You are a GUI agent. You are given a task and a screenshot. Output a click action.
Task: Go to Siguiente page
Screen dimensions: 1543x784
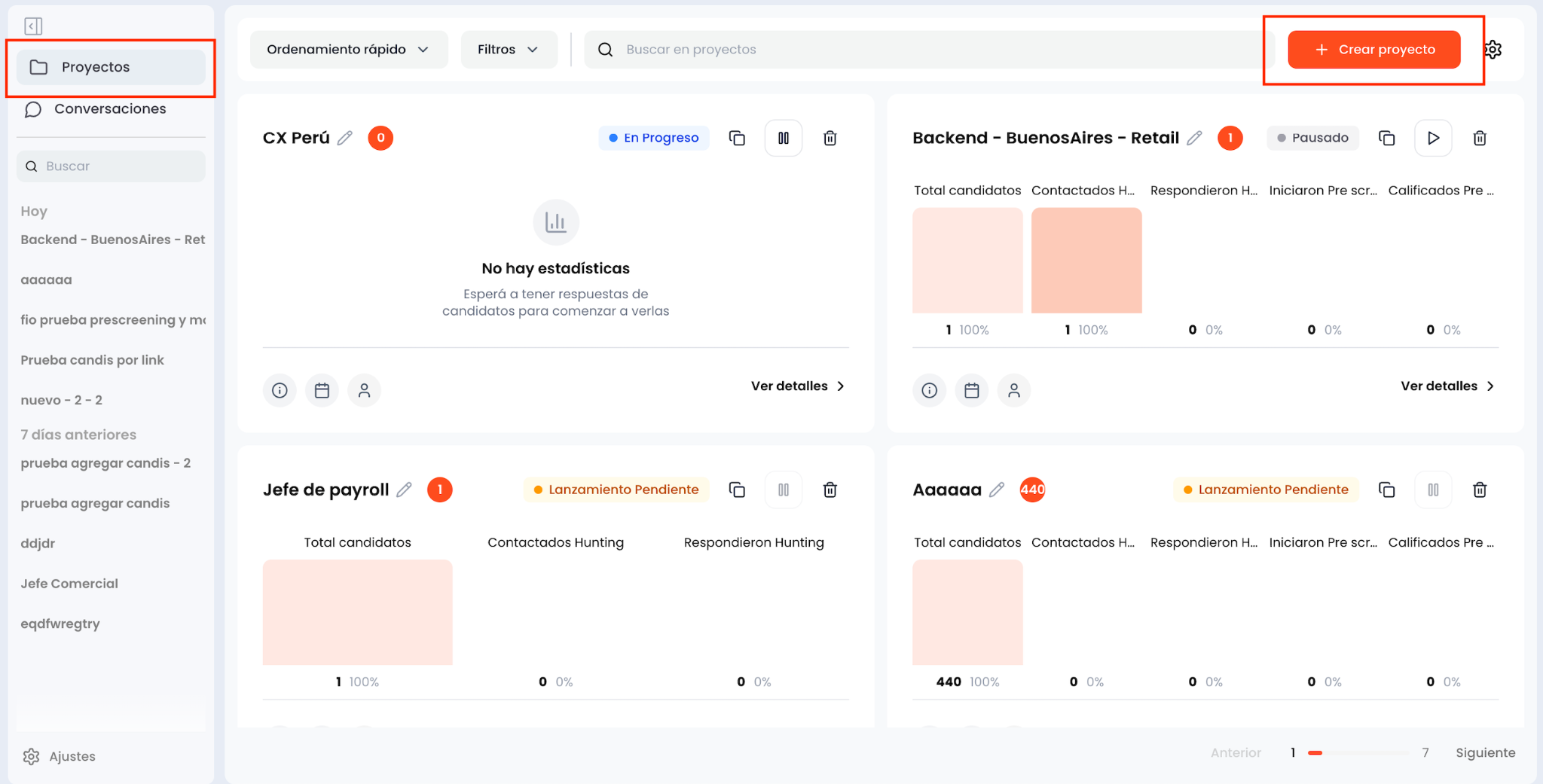click(1485, 752)
